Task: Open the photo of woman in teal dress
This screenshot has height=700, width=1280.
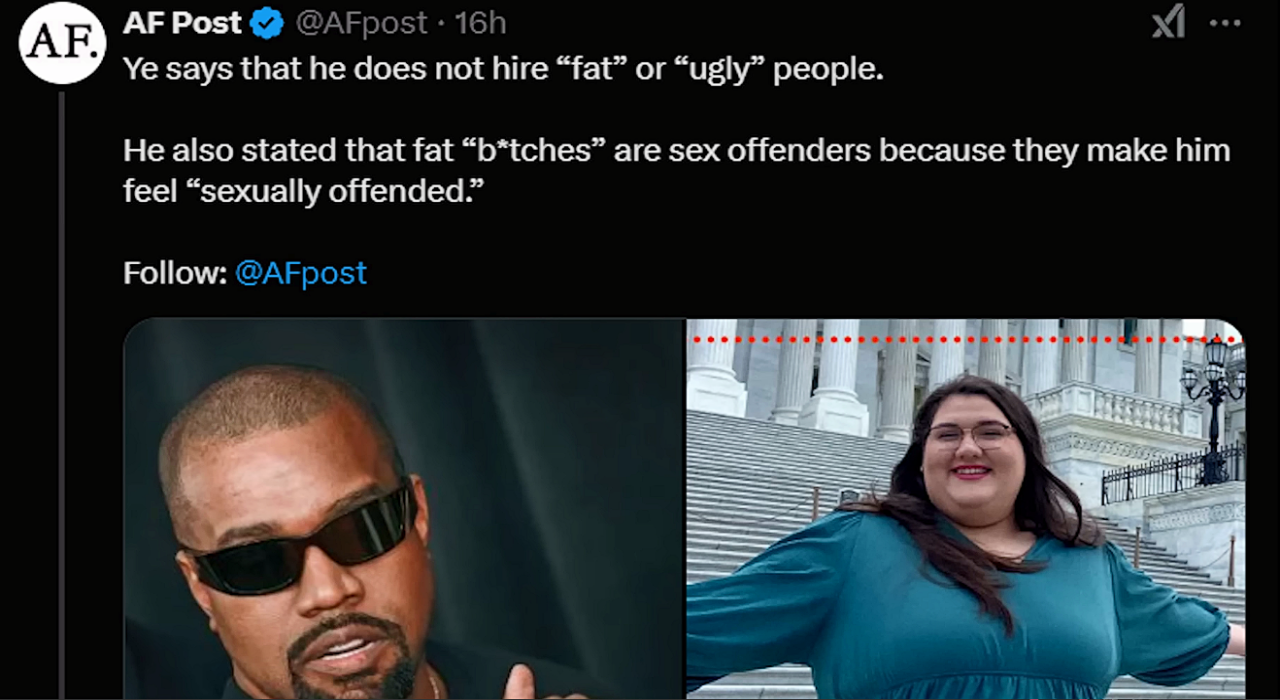Action: pos(966,508)
